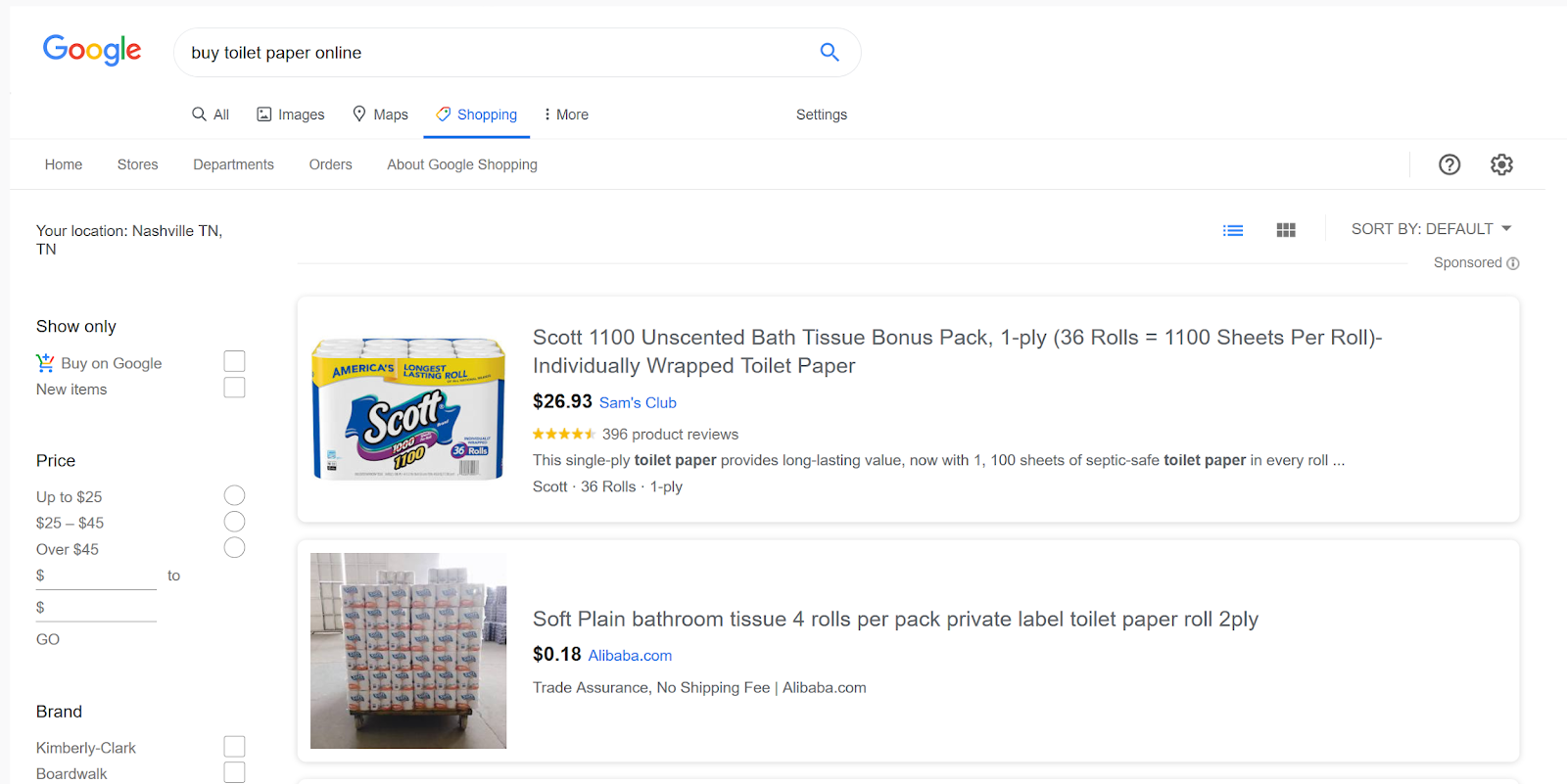Open Settings in the search bar row
The width and height of the screenshot is (1567, 784).
click(x=822, y=115)
